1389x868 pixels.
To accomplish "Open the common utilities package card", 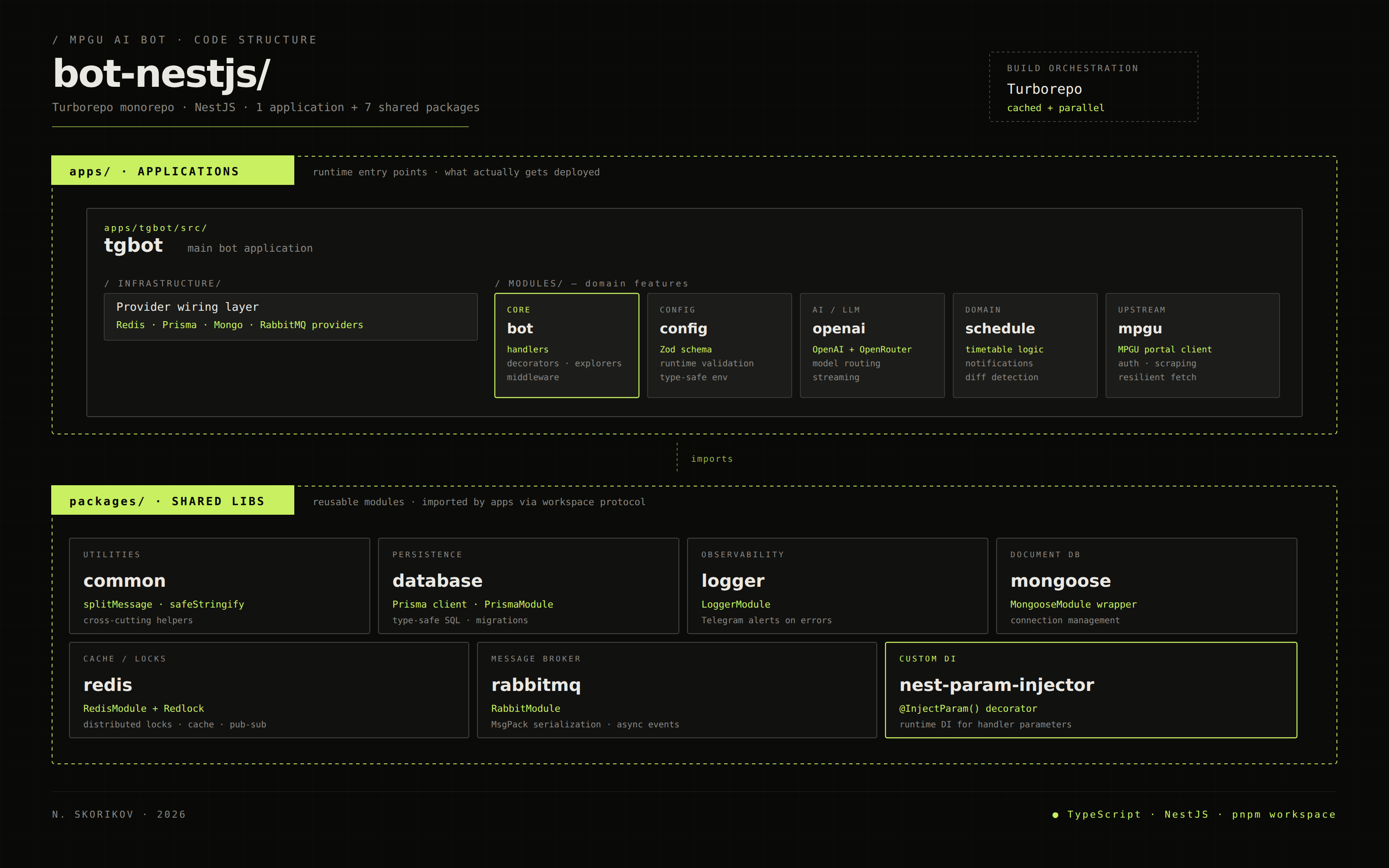I will 219,585.
